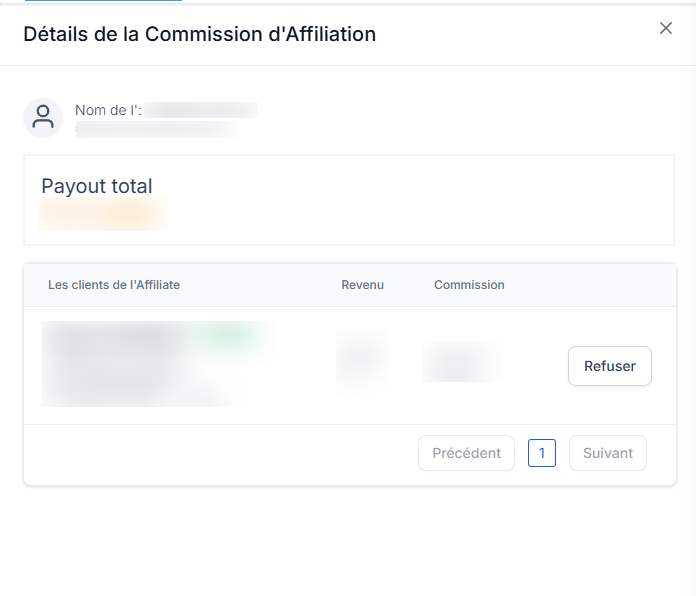Viewport: 696px width, 596px height.
Task: Click the Payout total heading
Action: point(97,186)
